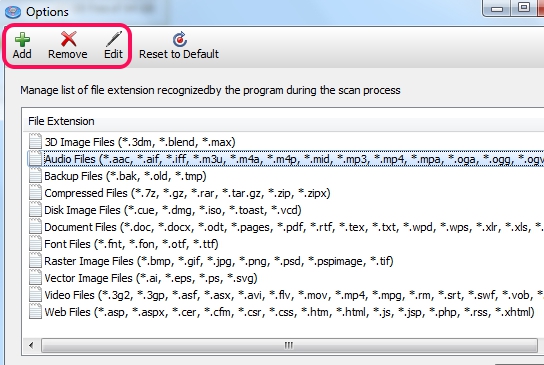Click the horizontal scrollbar thumb

pyautogui.click(x=289, y=345)
